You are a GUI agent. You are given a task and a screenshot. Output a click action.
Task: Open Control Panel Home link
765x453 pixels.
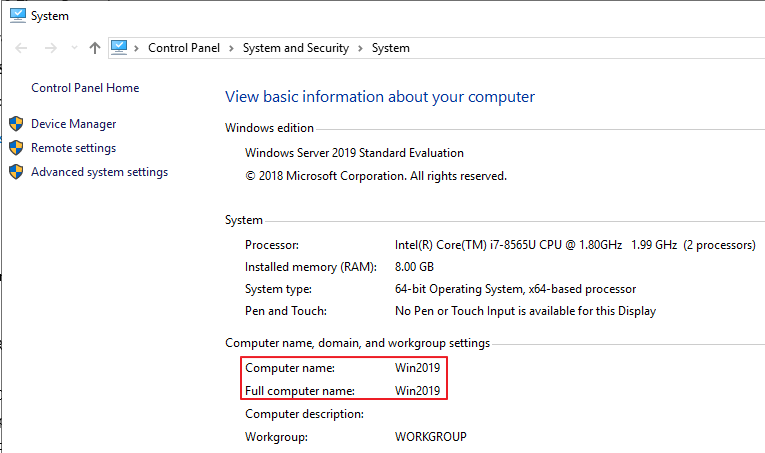[85, 88]
